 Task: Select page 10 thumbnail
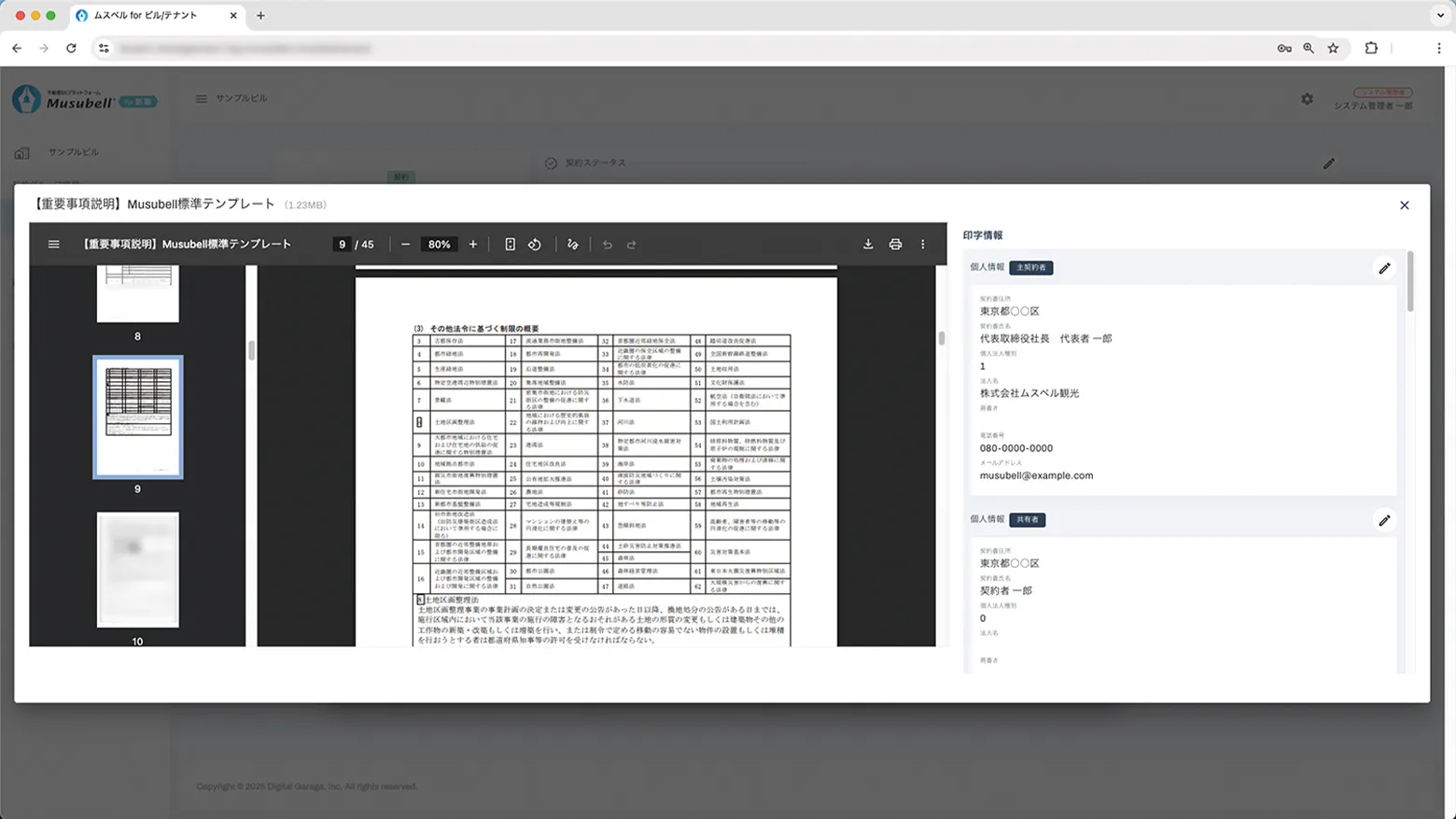click(x=137, y=570)
